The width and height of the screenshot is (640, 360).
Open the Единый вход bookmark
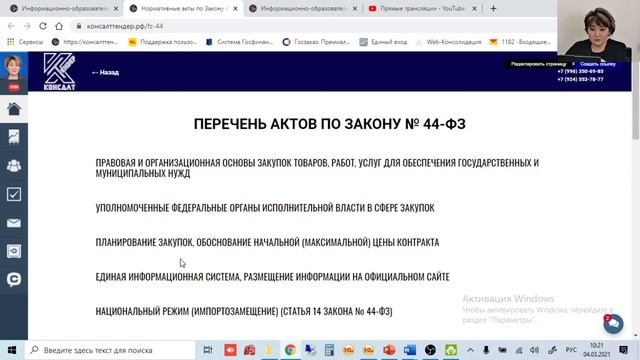(384, 42)
